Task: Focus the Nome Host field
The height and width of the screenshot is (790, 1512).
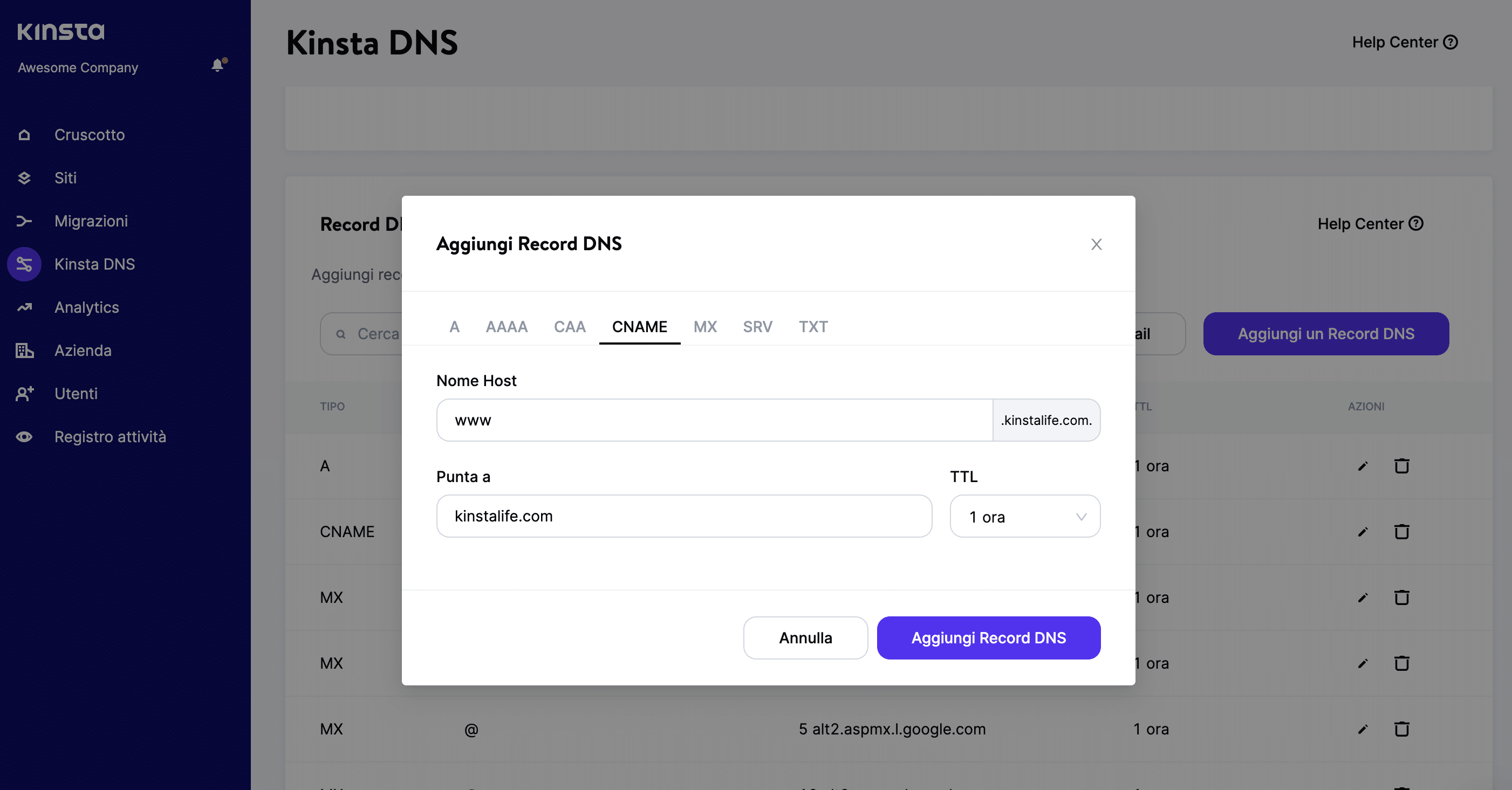Action: pyautogui.click(x=714, y=420)
